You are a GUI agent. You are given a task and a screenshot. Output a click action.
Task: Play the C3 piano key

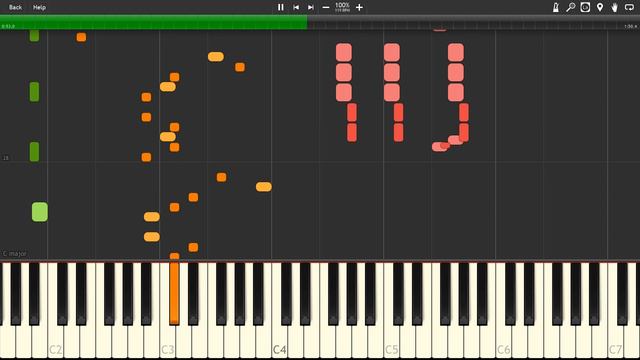tap(167, 342)
